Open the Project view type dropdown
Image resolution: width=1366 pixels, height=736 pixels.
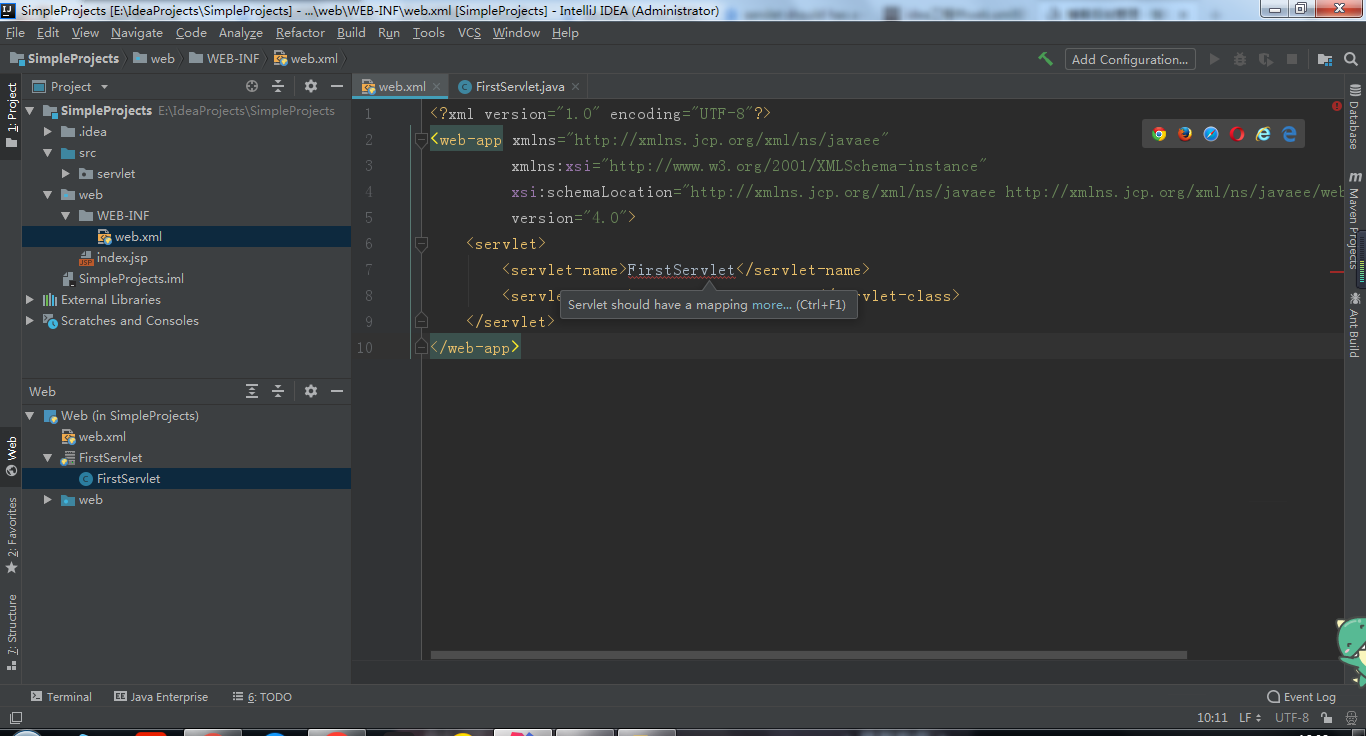70,86
